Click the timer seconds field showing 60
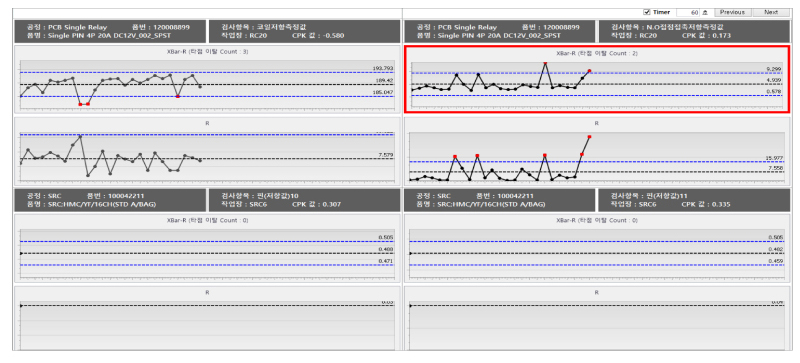800x363 pixels. (x=689, y=12)
